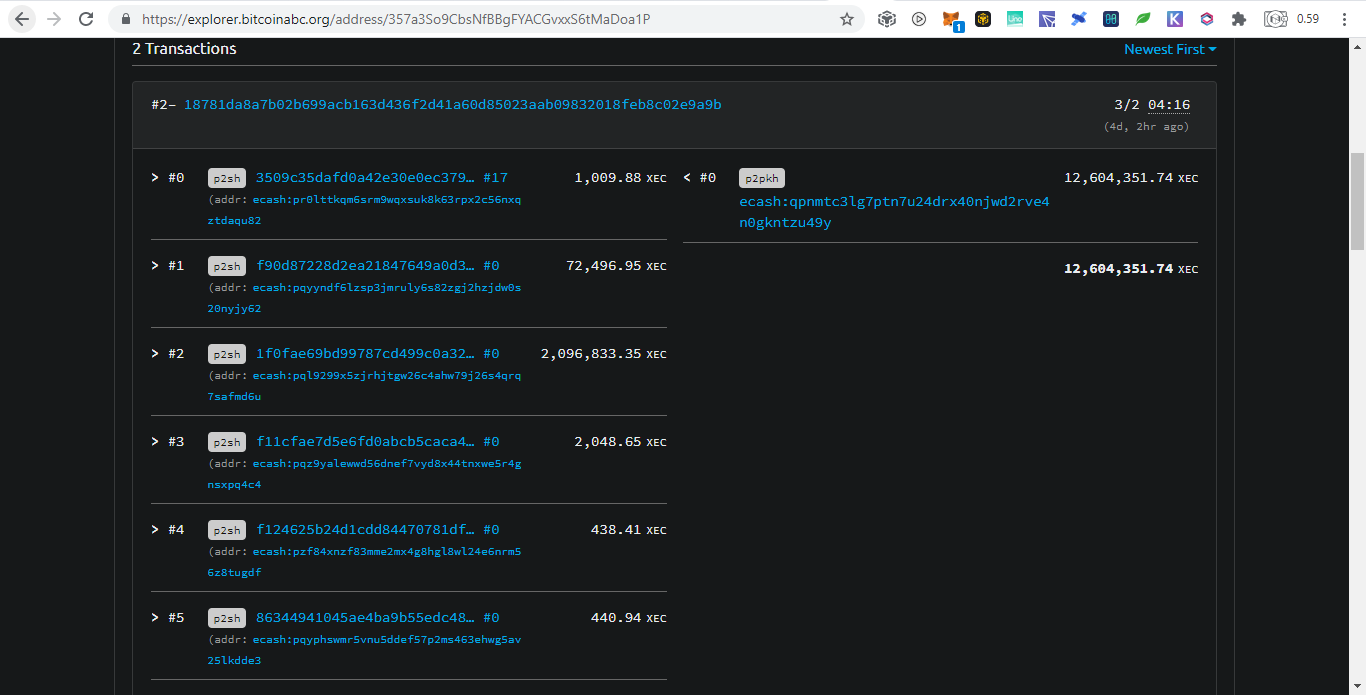Click the Uno extension icon

(x=1015, y=19)
